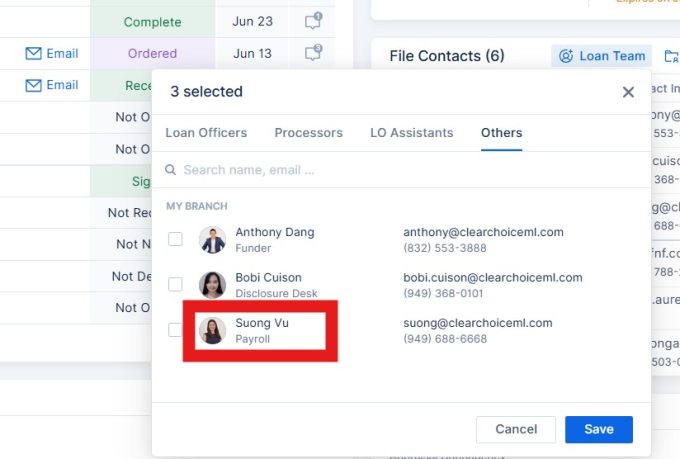Image resolution: width=680 pixels, height=459 pixels.
Task: Click the 3 selected dialog title
Action: coord(206,92)
